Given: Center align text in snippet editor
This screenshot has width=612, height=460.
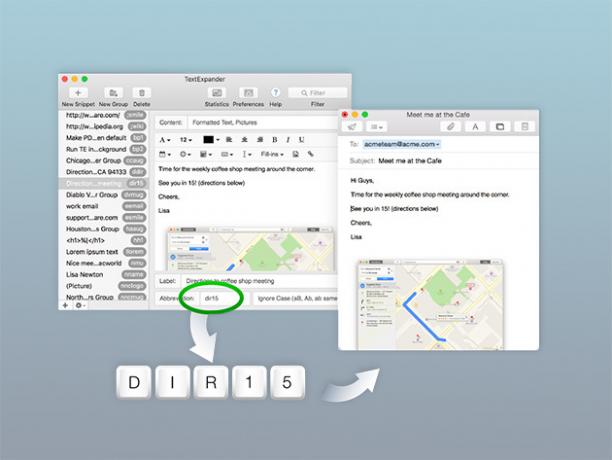Looking at the screenshot, I should tap(244, 140).
